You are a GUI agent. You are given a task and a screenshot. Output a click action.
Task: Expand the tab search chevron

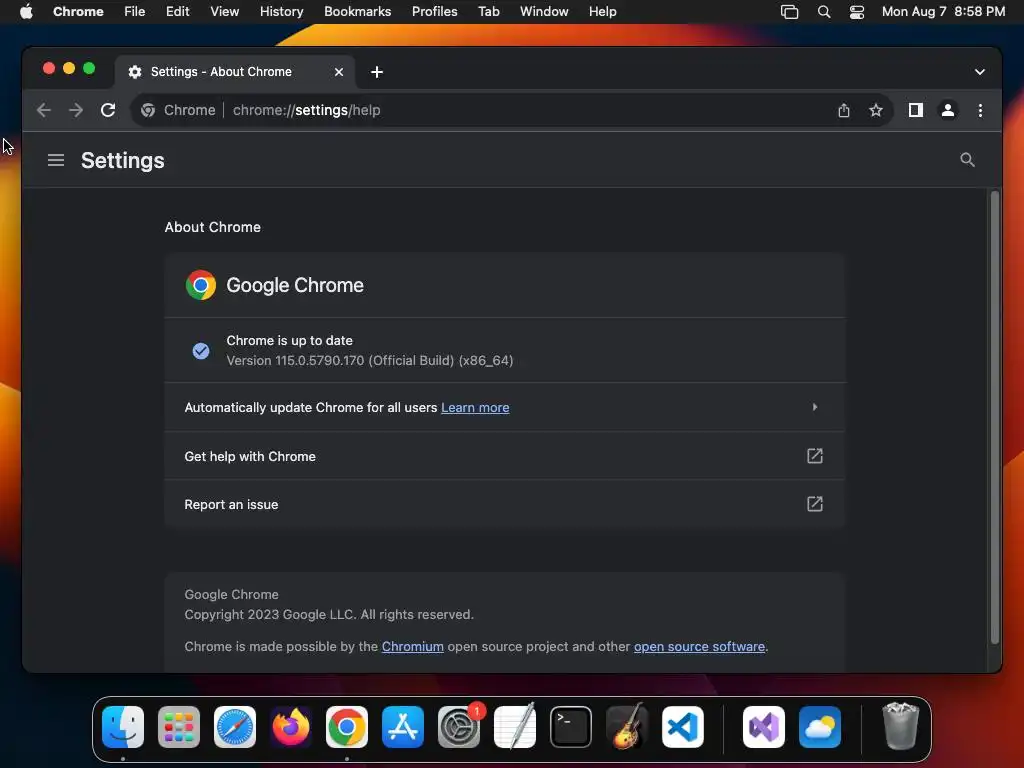980,72
